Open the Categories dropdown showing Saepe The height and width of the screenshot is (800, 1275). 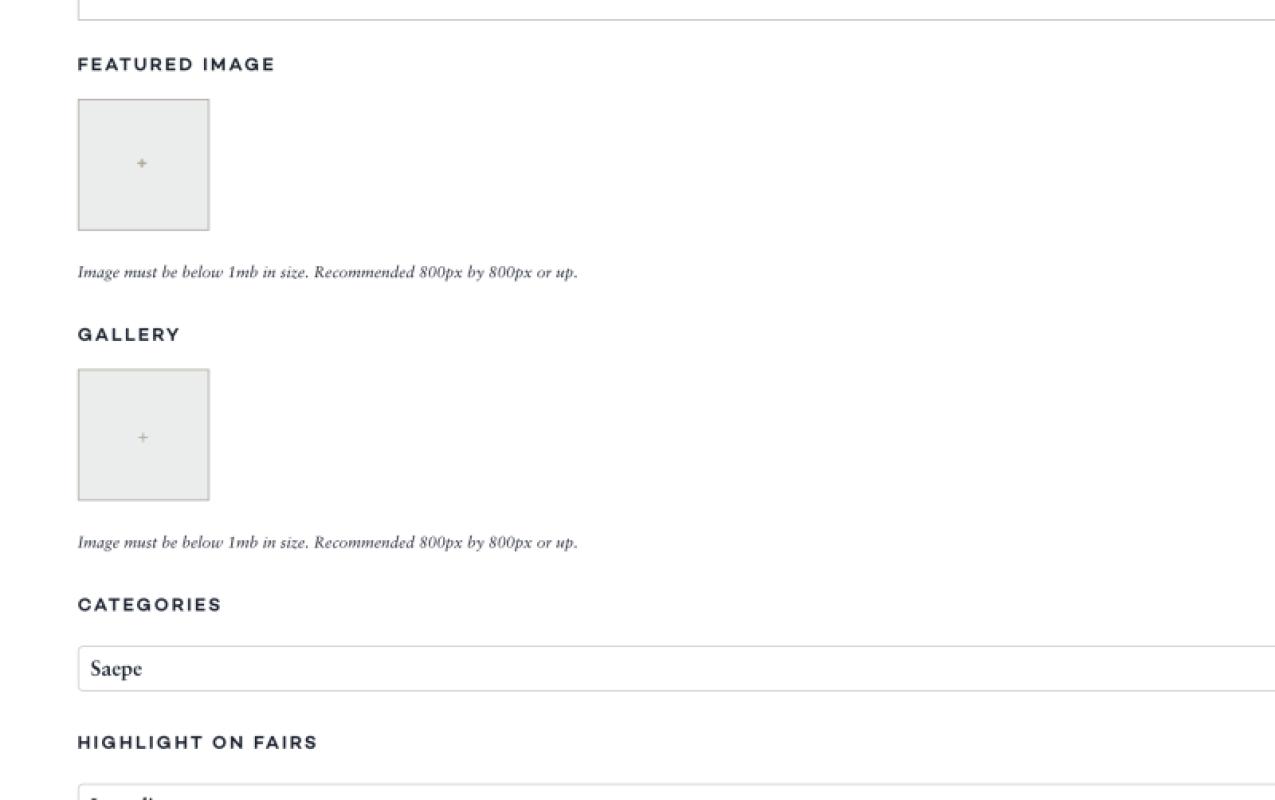676,668
